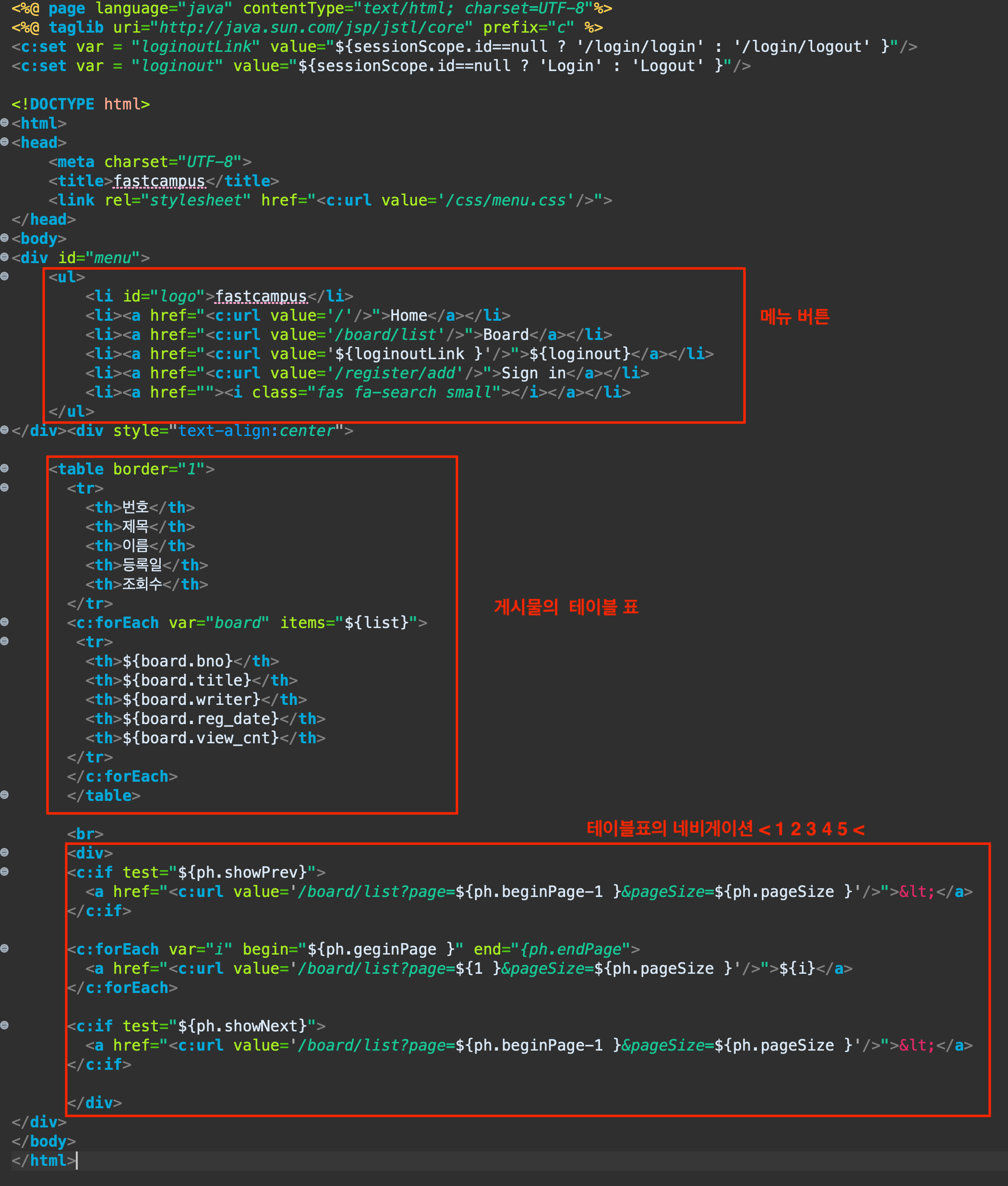Collapse the c:if ph.showPrev block
Screen dimensions: 1008x1186
pos(5,871)
